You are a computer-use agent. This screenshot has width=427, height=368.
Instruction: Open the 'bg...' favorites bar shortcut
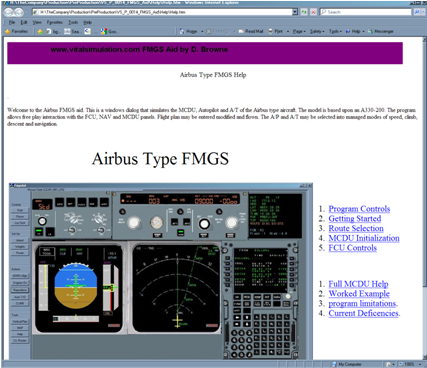52,31
